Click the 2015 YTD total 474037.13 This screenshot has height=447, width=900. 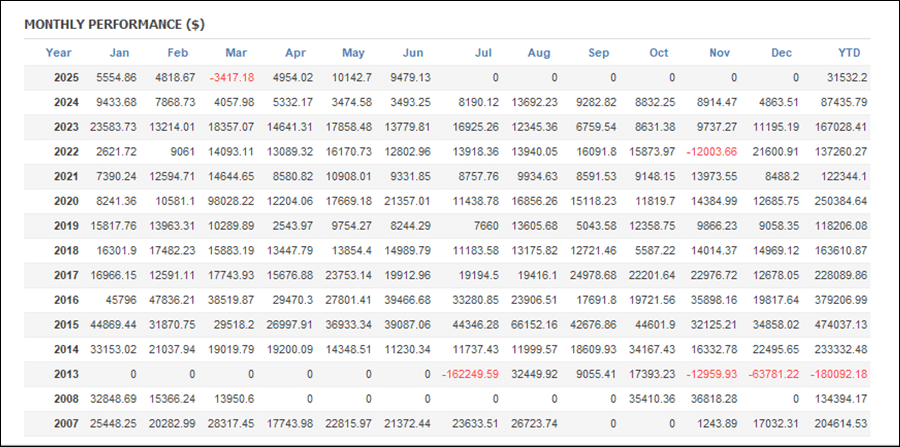click(841, 325)
